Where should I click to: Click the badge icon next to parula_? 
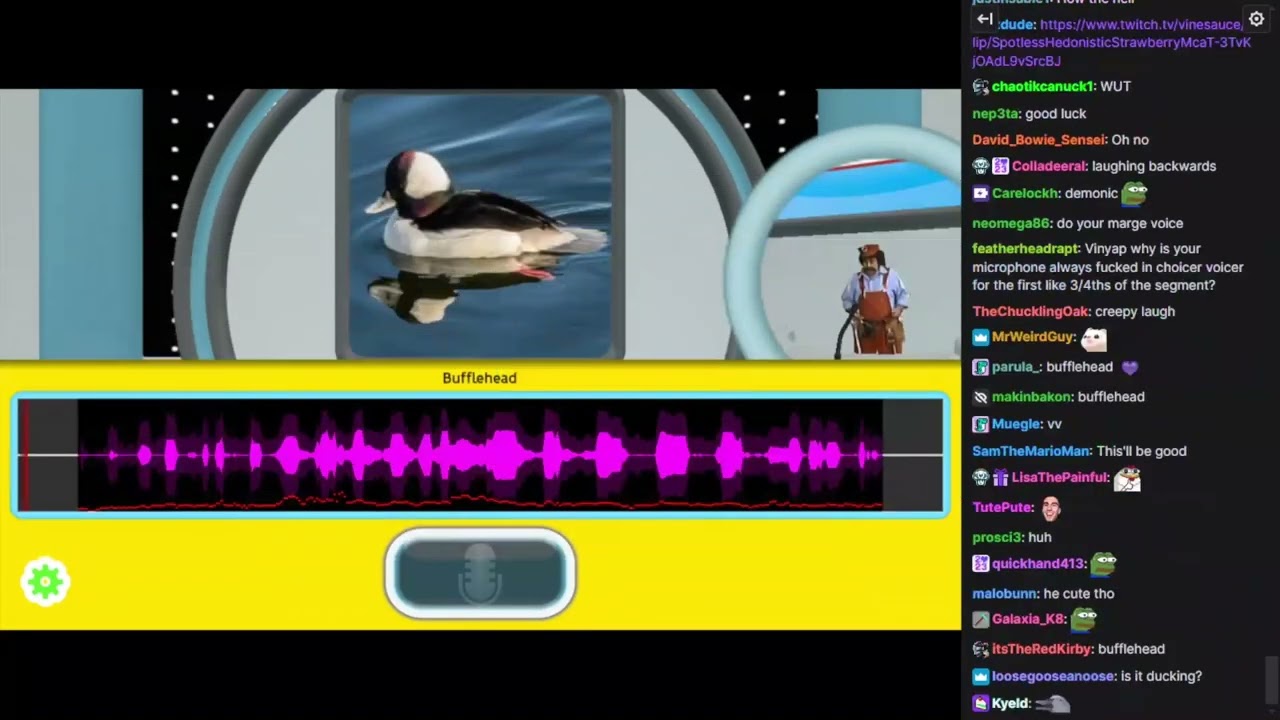[980, 368]
